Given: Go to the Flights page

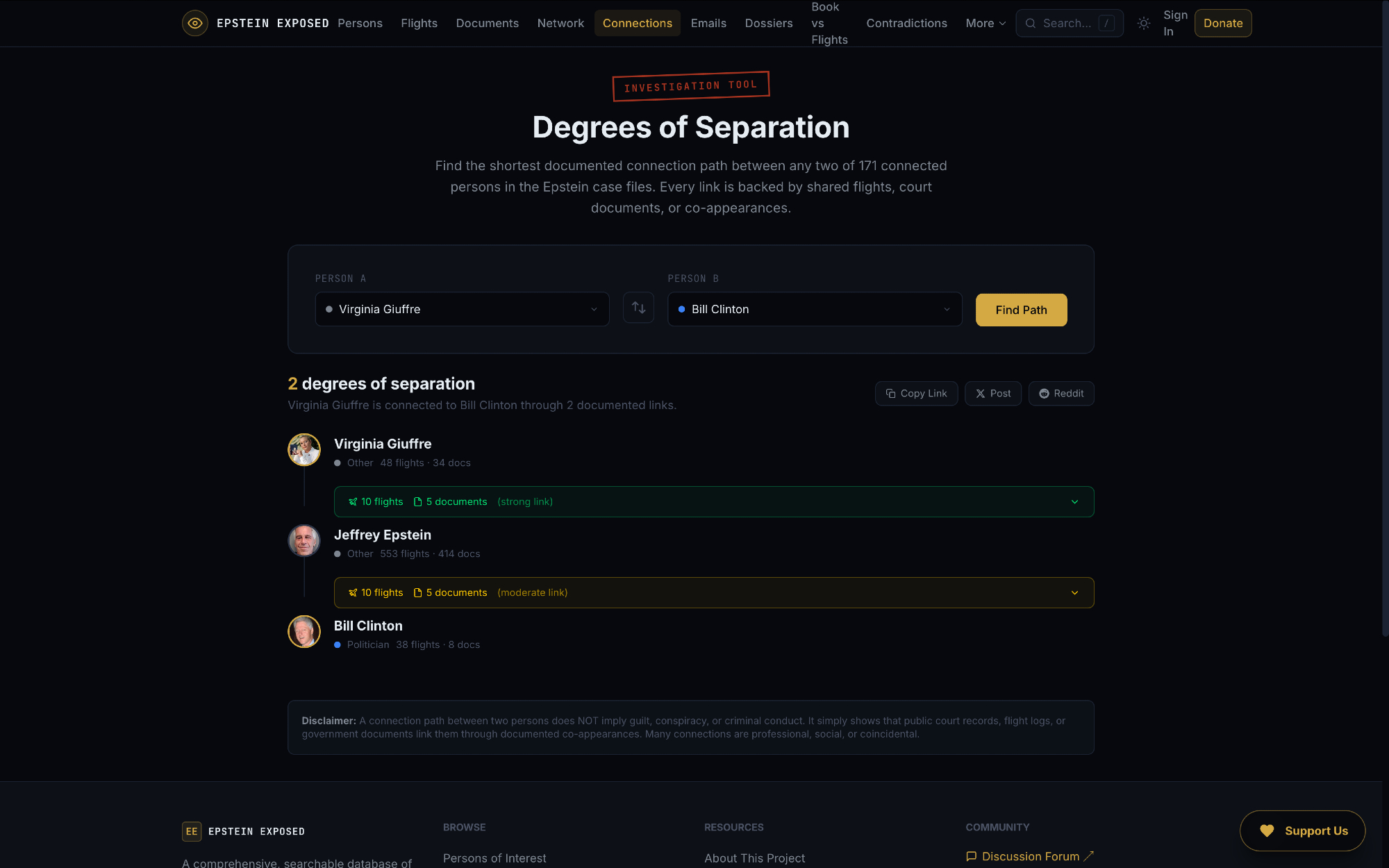Looking at the screenshot, I should point(419,24).
